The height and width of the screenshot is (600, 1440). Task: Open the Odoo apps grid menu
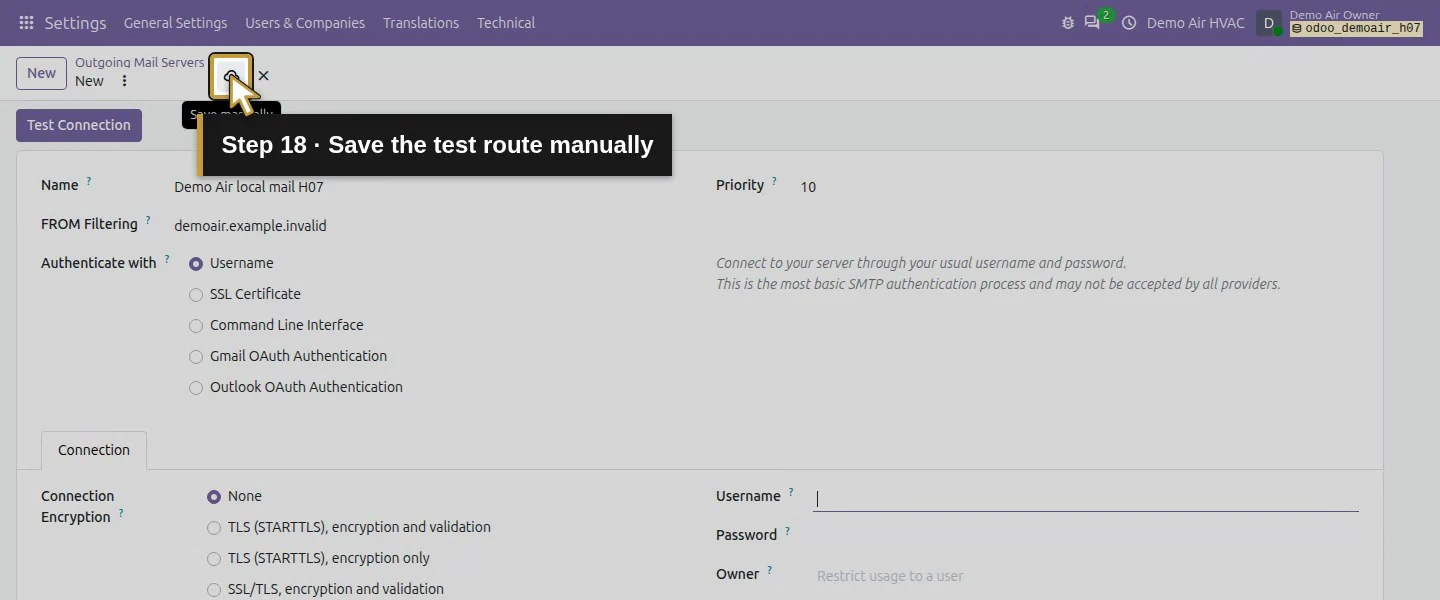pos(26,23)
